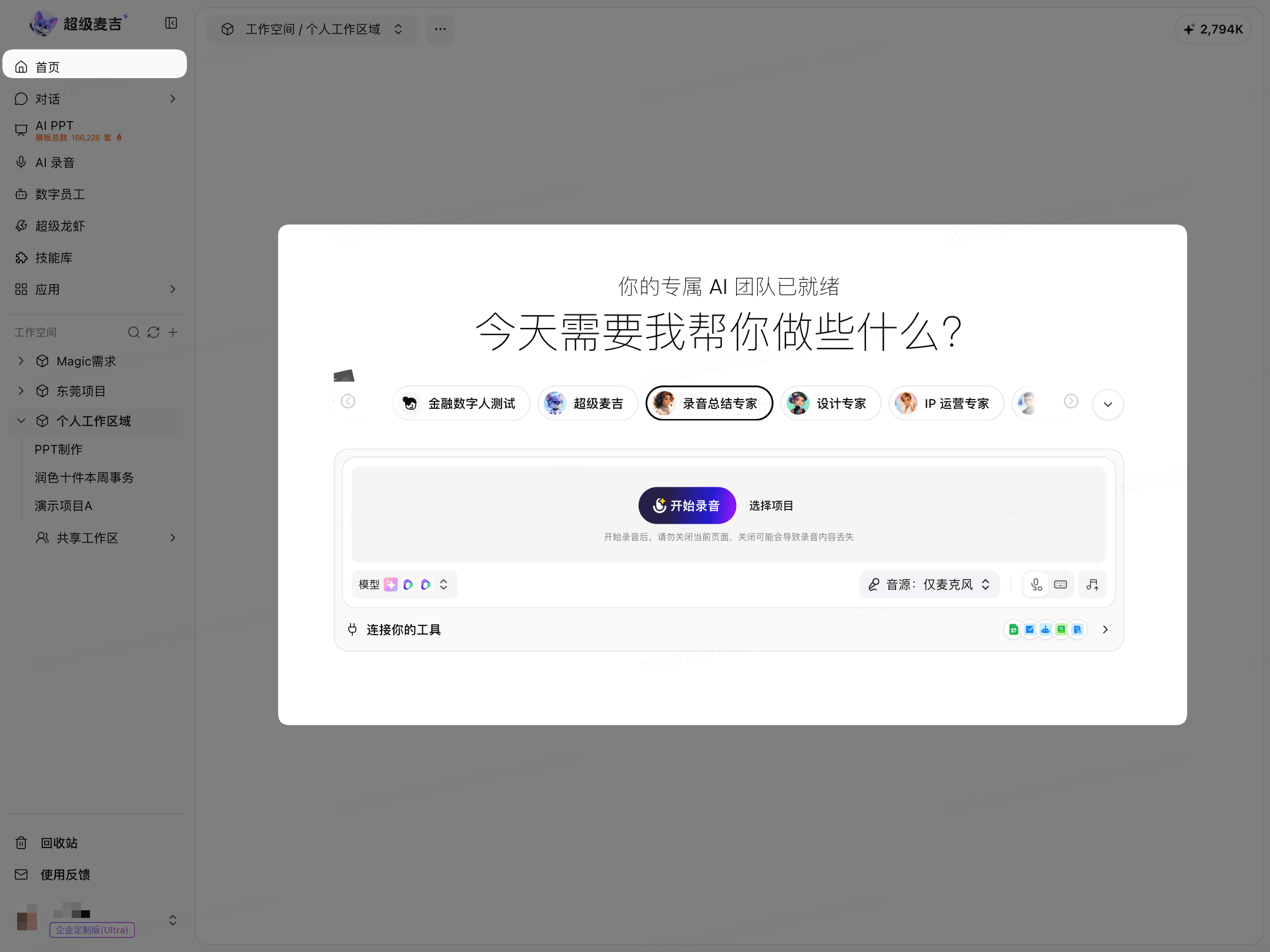Expand the 对话 submenu arrow

(x=172, y=99)
